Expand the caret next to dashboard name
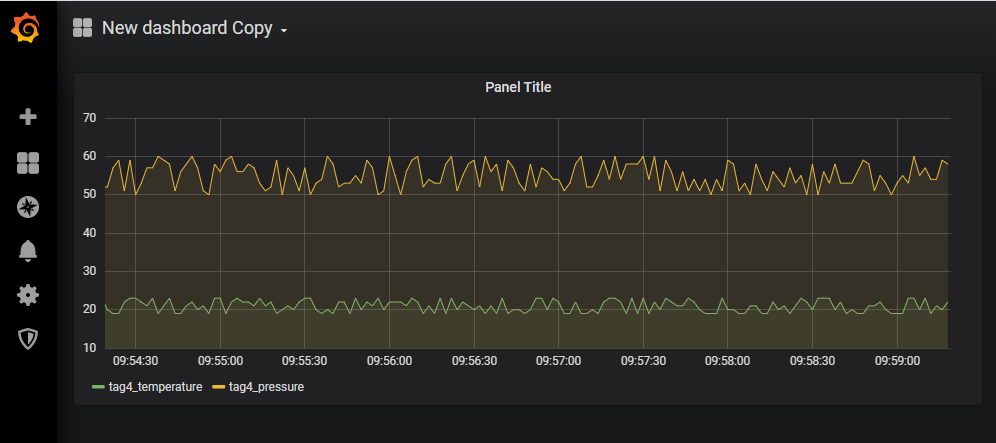Viewport: 996px width, 443px height. [284, 31]
